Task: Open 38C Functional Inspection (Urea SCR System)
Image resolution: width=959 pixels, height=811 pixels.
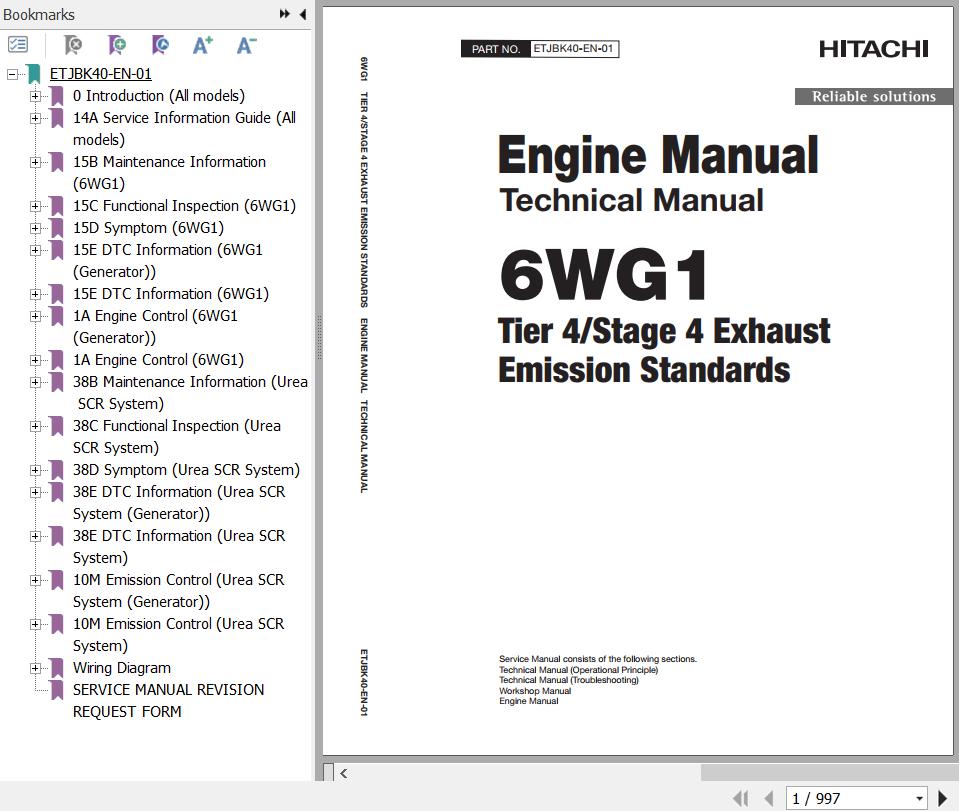Action: click(x=177, y=437)
